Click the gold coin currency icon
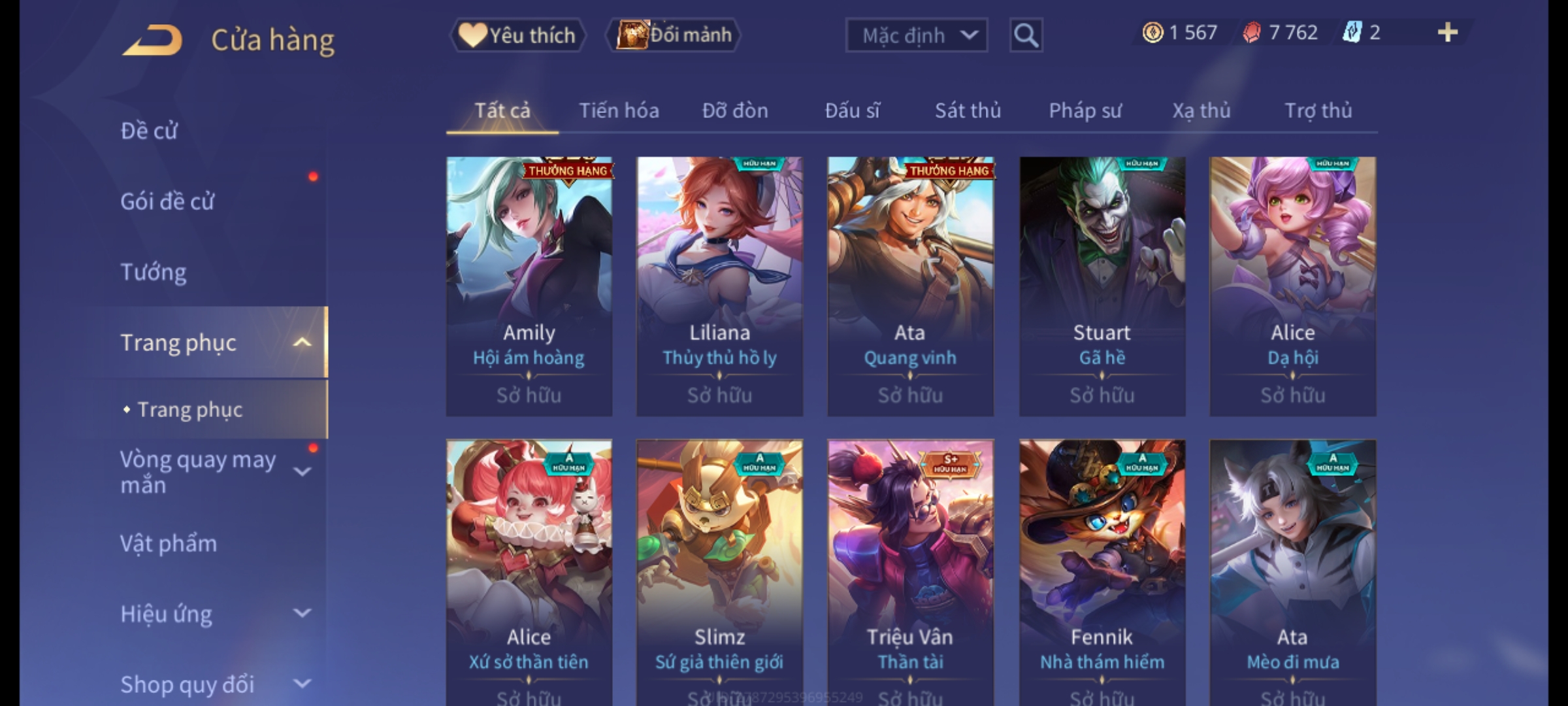Image resolution: width=1568 pixels, height=706 pixels. coord(1152,33)
